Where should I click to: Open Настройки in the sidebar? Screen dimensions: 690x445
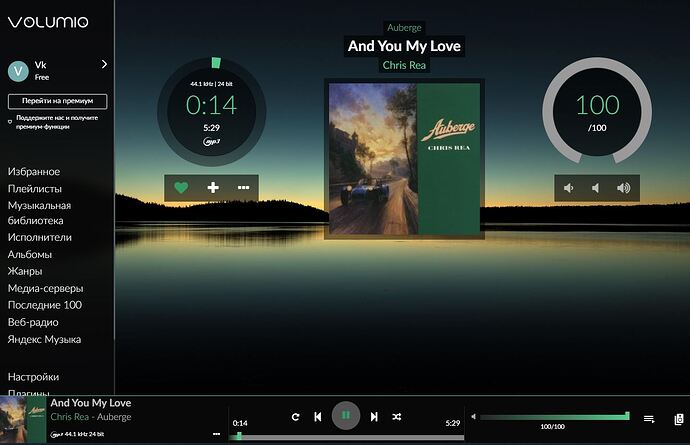click(x=33, y=377)
